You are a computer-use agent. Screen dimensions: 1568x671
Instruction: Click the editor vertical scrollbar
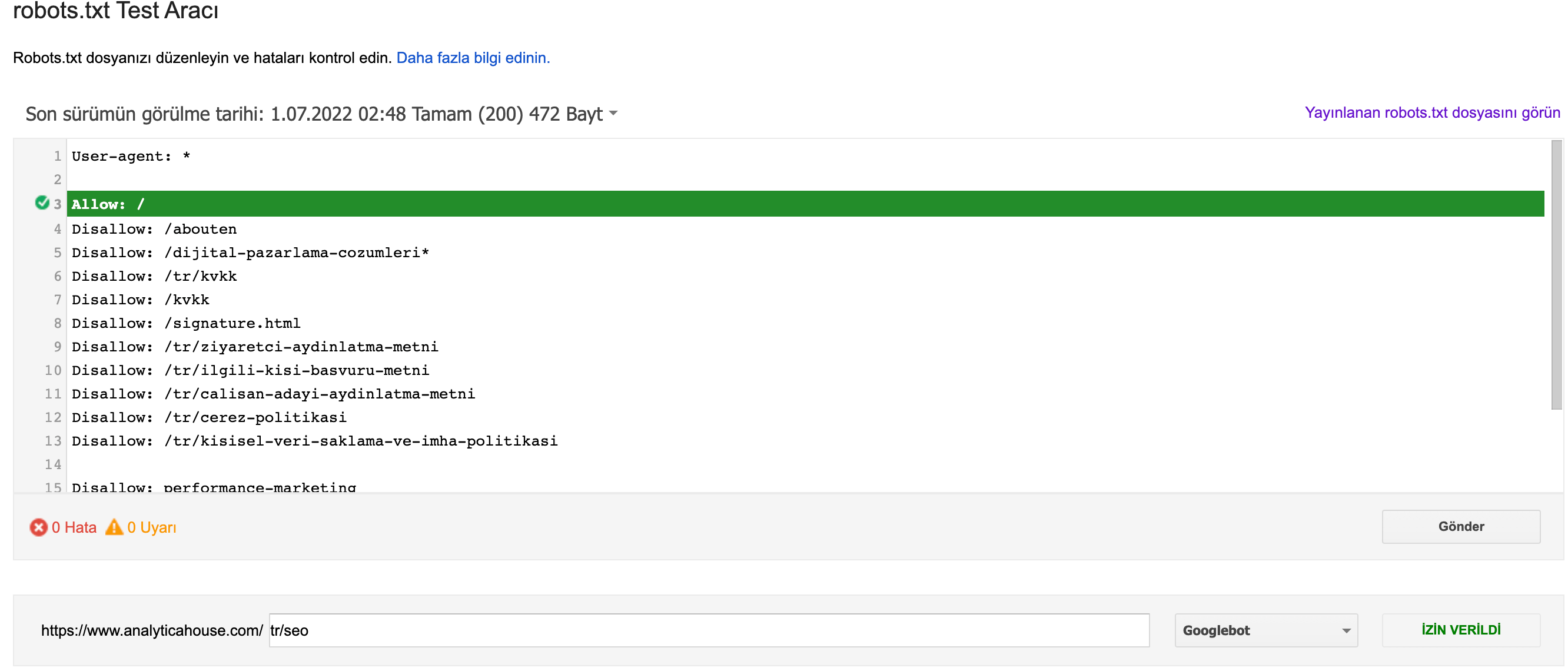pos(1556,275)
